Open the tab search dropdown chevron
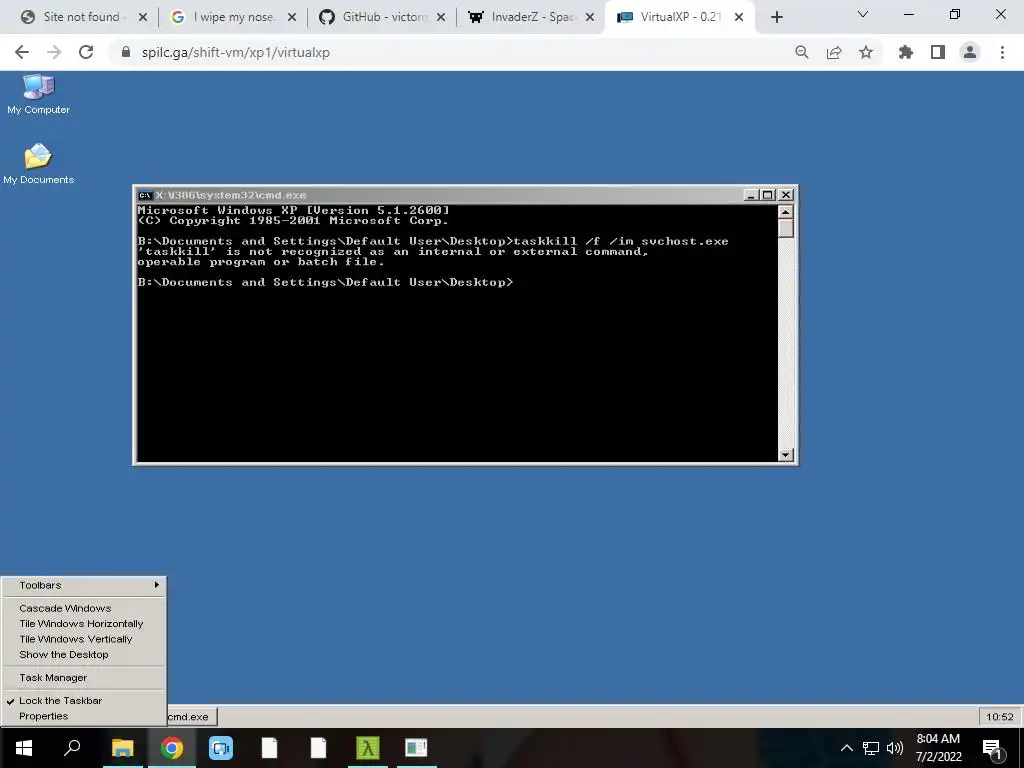Screen dimensions: 1024x768 (863, 14)
